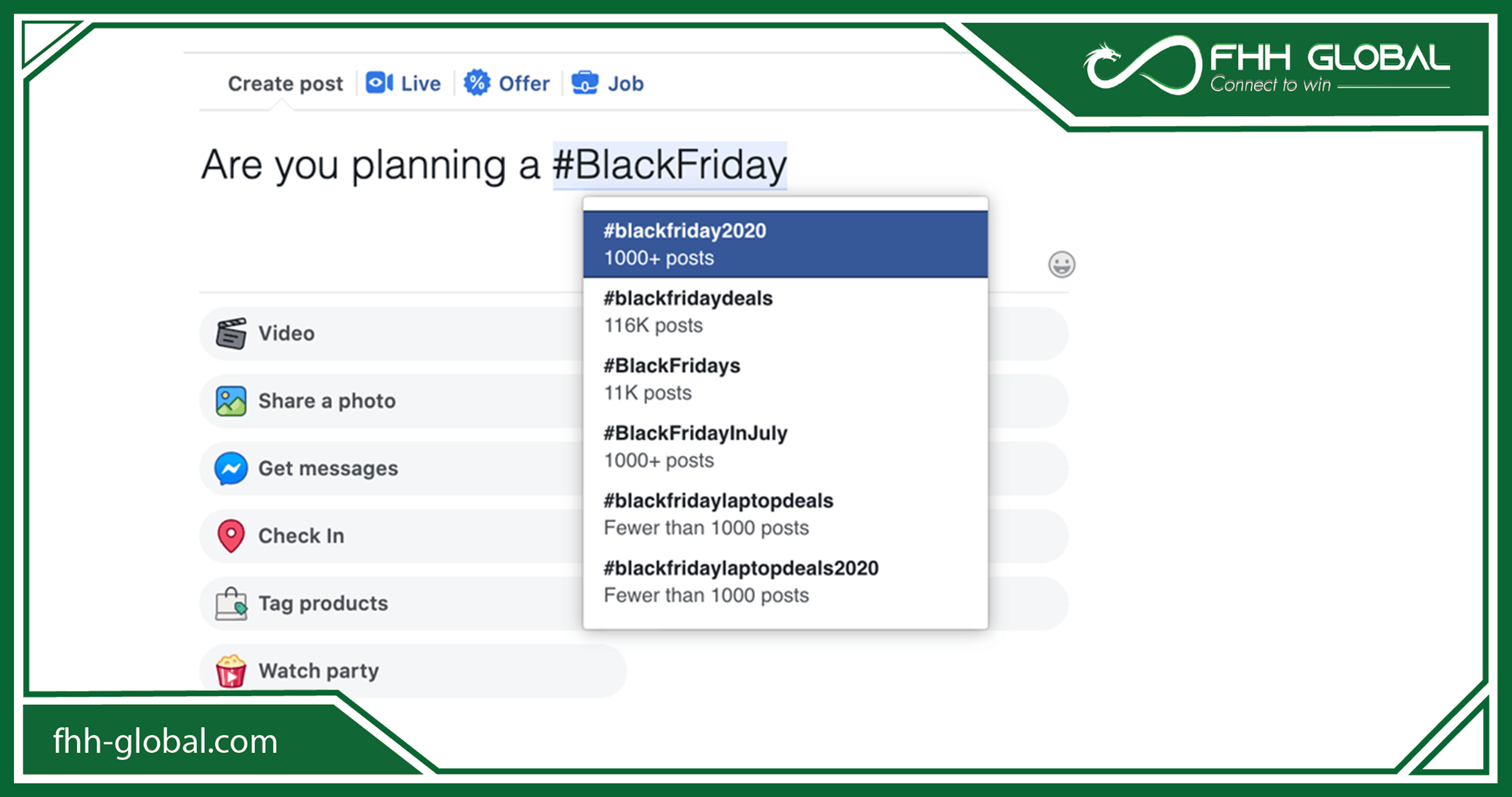
Task: Choose the #blackfridaylaptopdeals hashtag
Action: pos(718,513)
